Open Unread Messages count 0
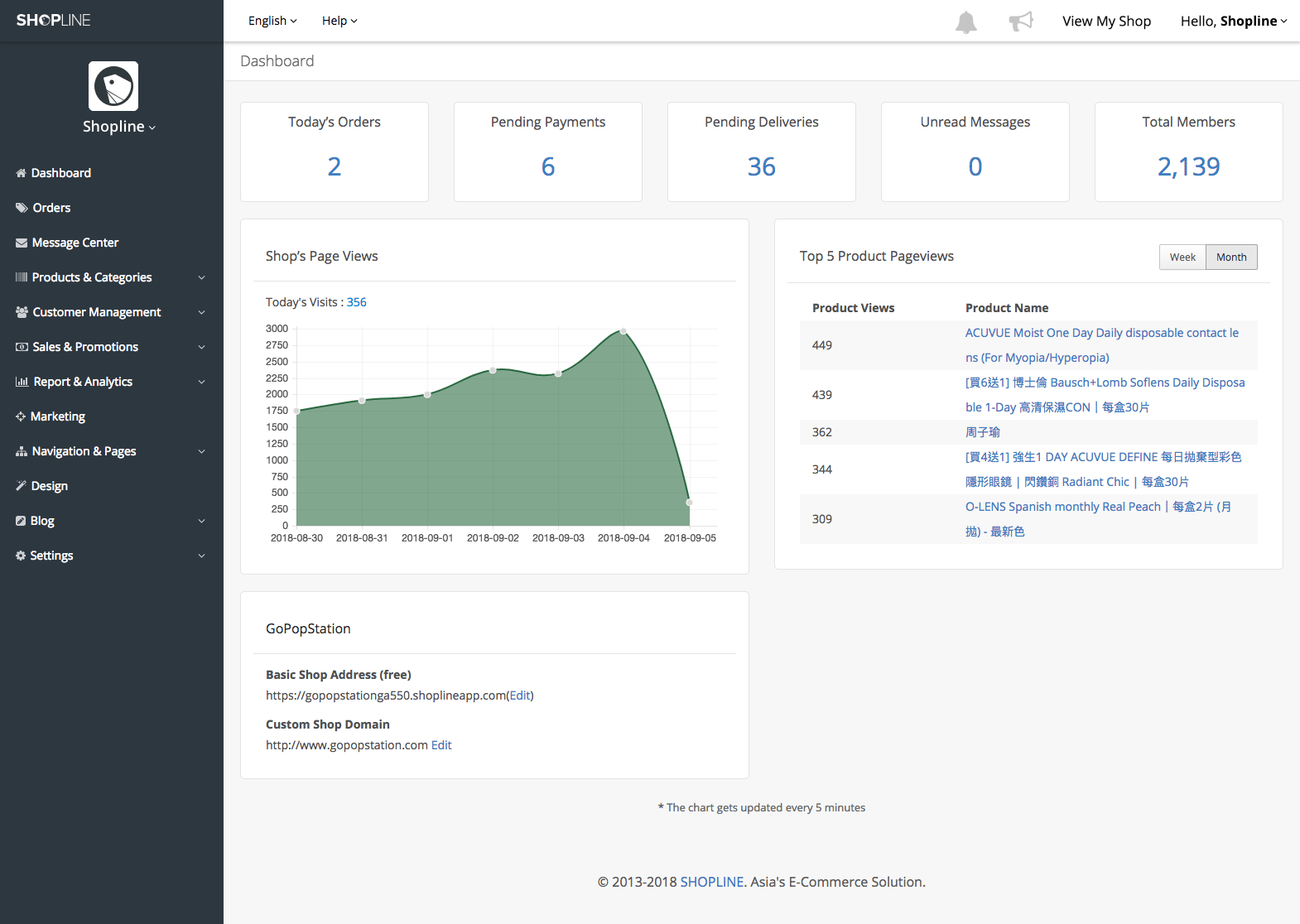The width and height of the screenshot is (1300, 924). (975, 166)
